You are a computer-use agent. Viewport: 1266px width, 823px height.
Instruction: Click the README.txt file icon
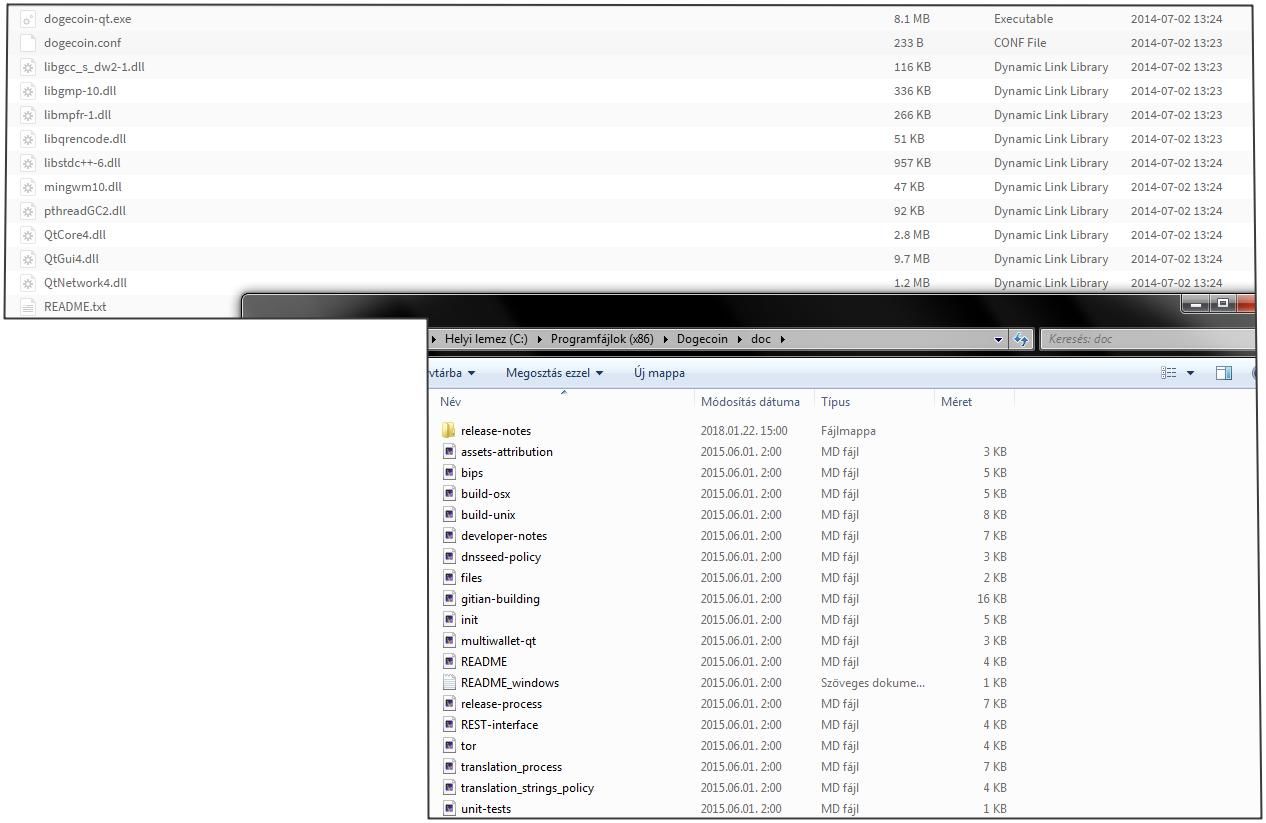coord(28,307)
